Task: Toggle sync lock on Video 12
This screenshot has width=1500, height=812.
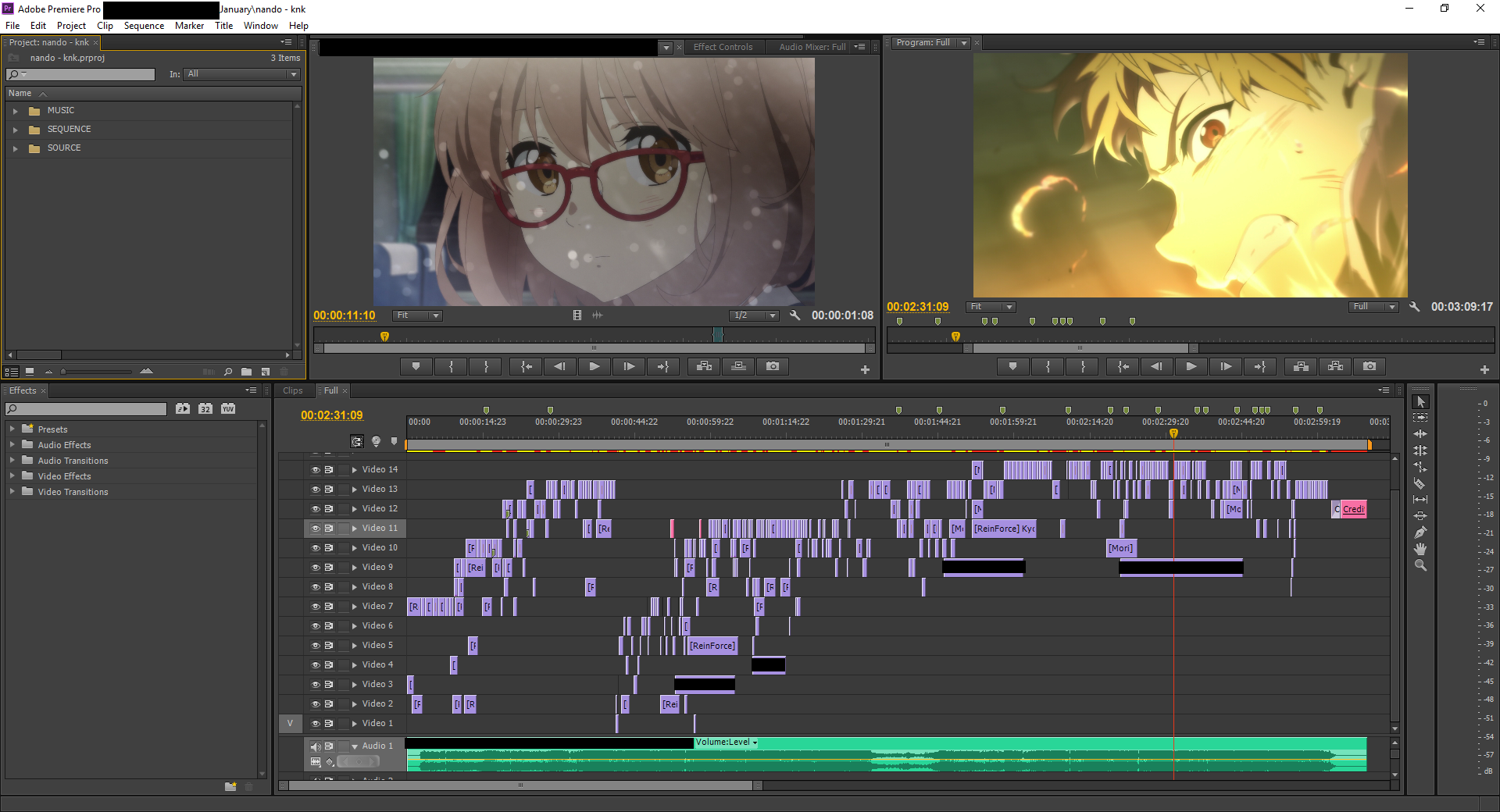Action: (x=329, y=509)
